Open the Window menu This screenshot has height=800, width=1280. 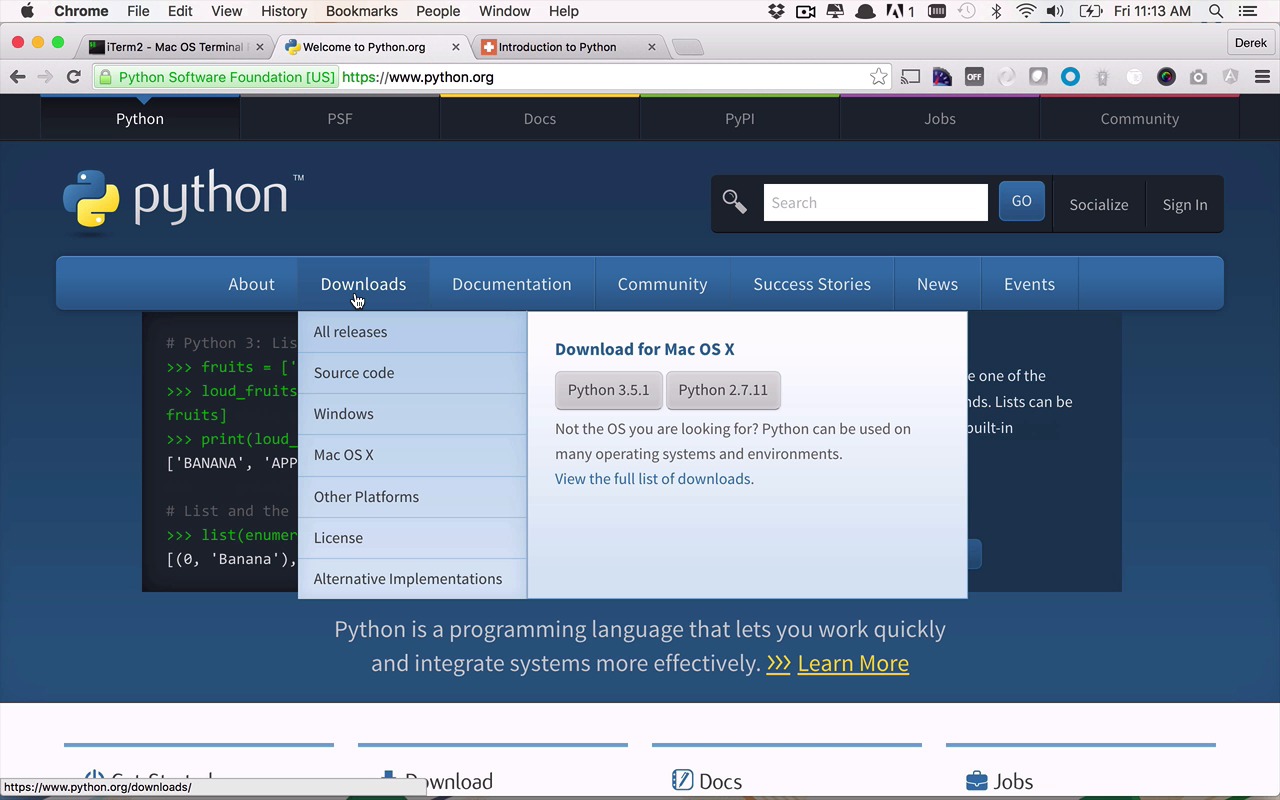pos(504,11)
